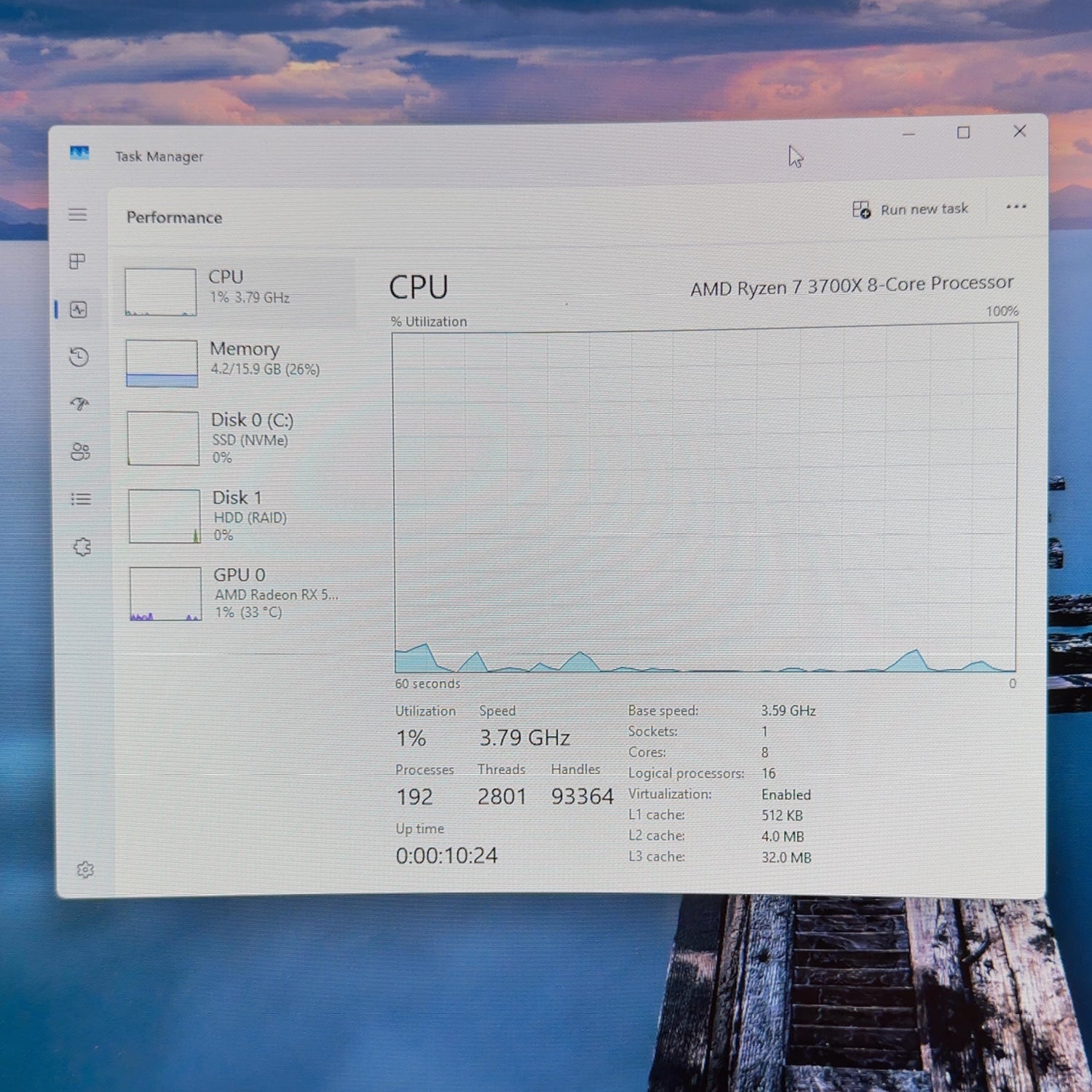Click the GPU 0 mini graph thumbnail
1092x1092 pixels.
click(x=166, y=594)
